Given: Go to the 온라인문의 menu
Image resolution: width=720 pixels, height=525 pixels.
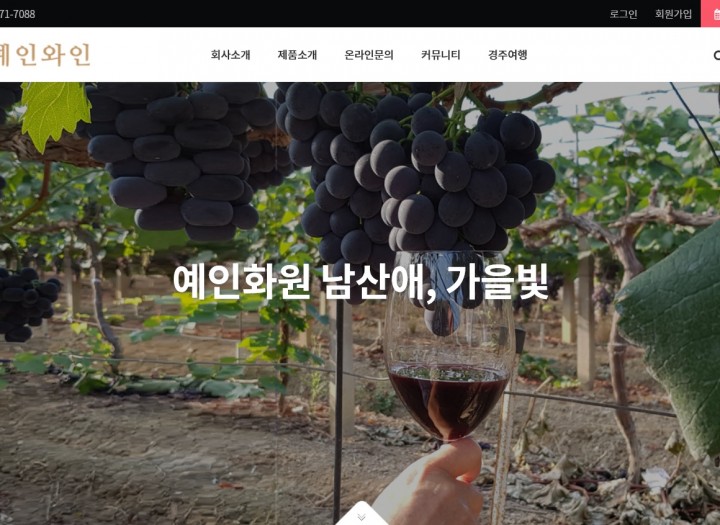Looking at the screenshot, I should (369, 55).
